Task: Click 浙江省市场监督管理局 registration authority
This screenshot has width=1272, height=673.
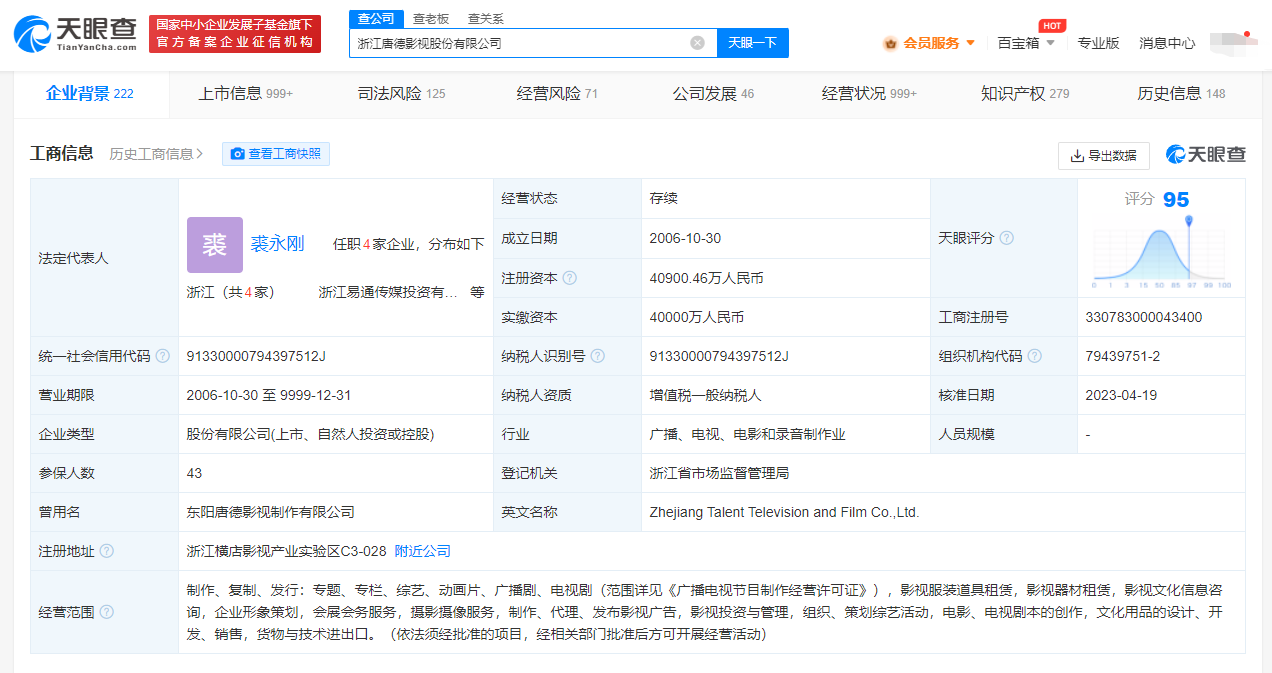Action: coord(719,473)
